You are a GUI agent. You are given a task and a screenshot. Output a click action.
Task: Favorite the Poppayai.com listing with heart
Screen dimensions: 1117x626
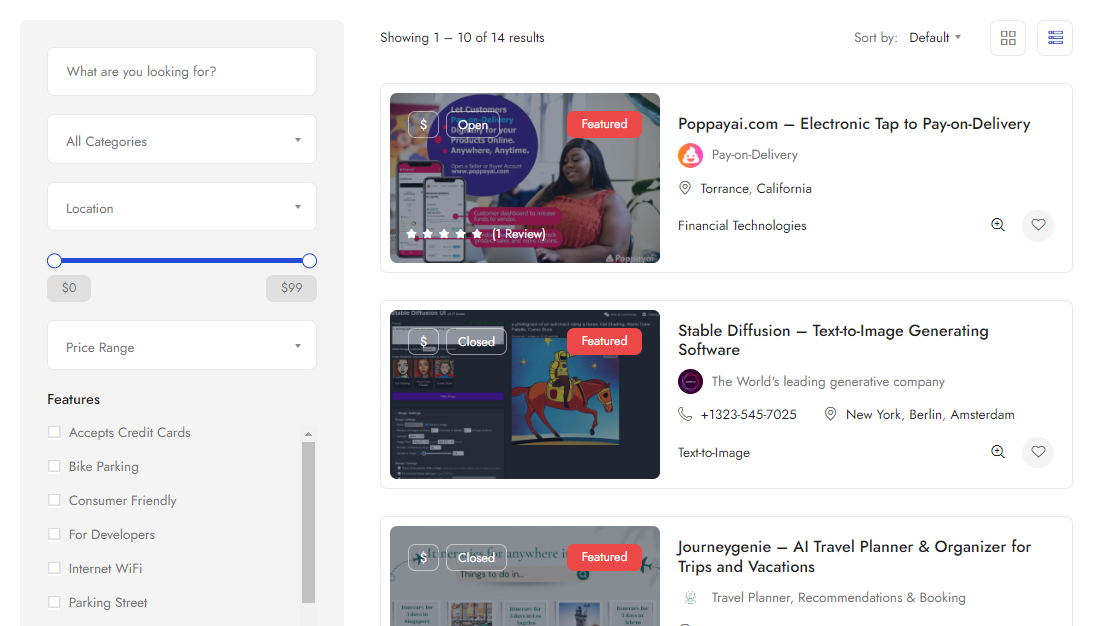coord(1038,225)
